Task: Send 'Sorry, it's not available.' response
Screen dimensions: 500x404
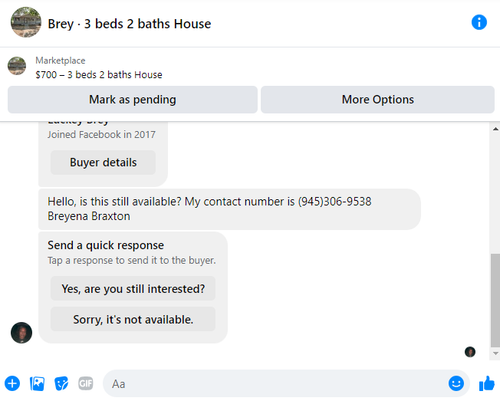Action: [133, 319]
